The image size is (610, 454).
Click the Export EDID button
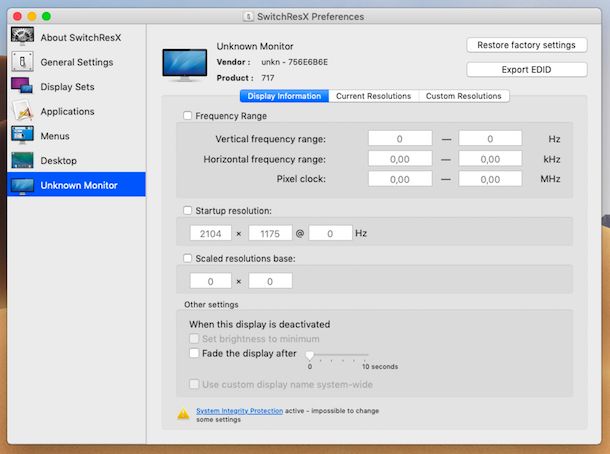(525, 70)
